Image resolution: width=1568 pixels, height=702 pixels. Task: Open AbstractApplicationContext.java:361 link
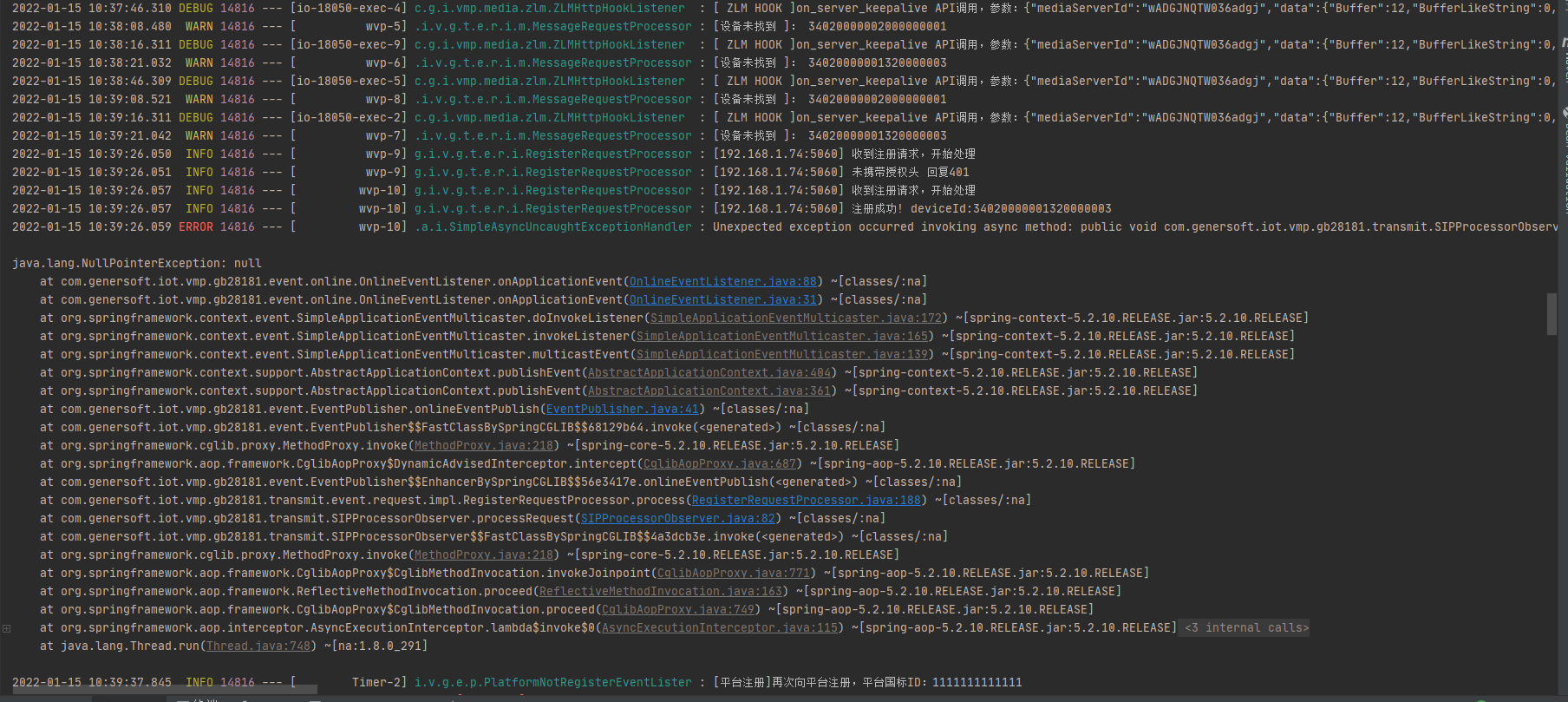point(709,390)
